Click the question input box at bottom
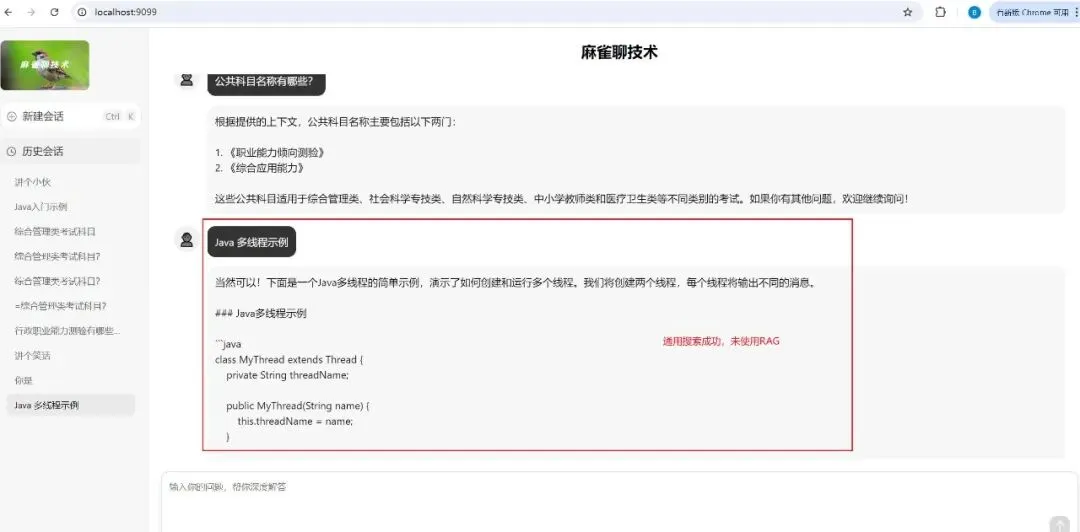This screenshot has height=532, width=1080. tap(619, 502)
